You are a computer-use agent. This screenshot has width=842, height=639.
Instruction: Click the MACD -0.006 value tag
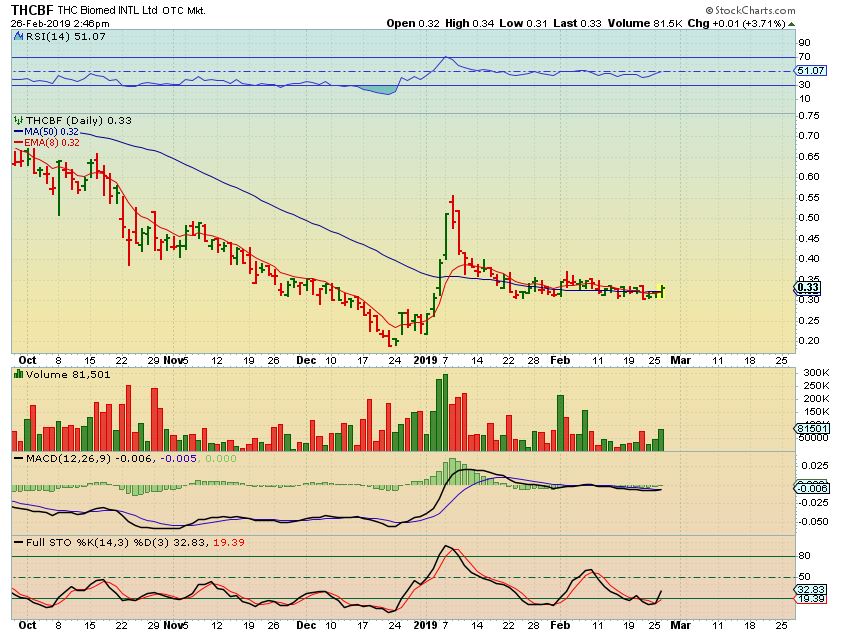[x=812, y=488]
